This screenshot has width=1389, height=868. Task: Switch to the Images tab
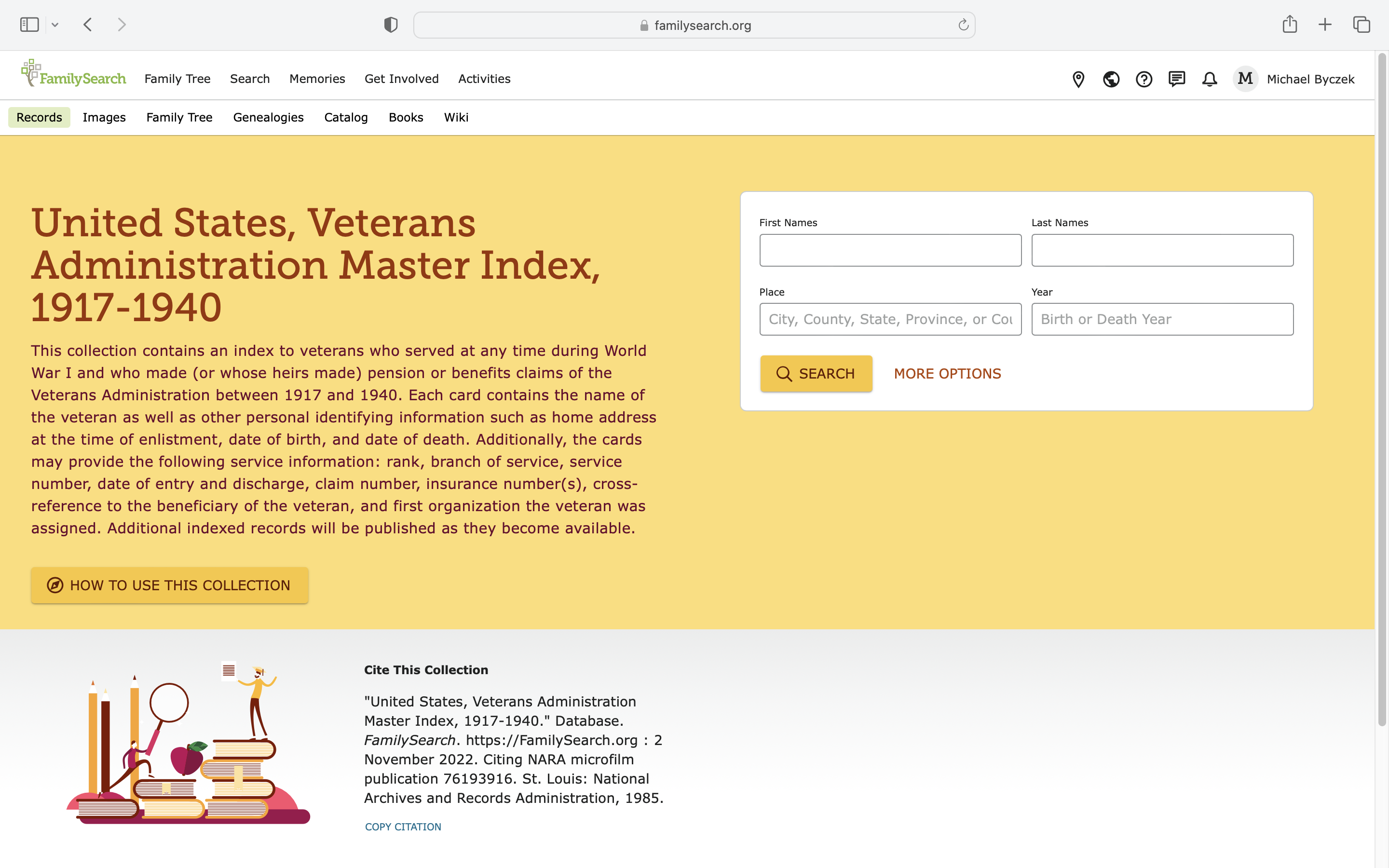104,117
